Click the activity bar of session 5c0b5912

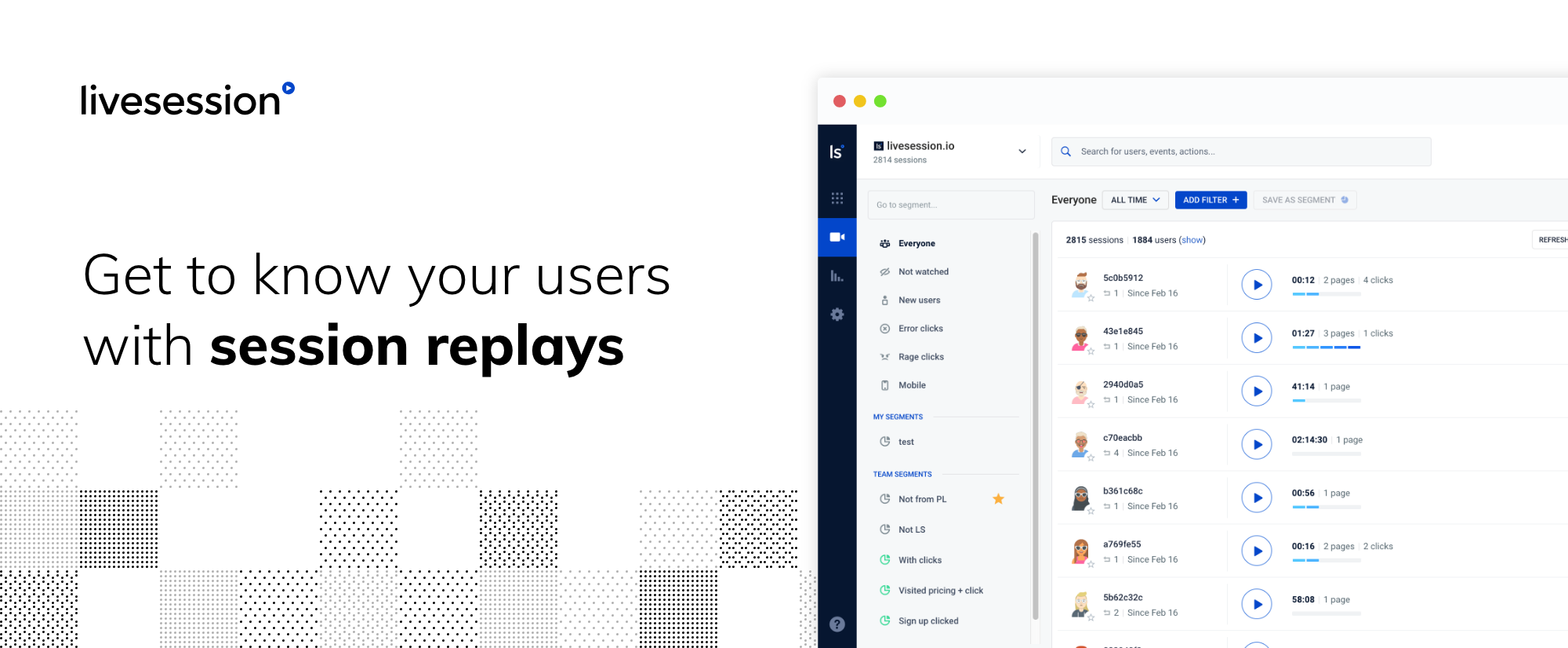pyautogui.click(x=1327, y=294)
